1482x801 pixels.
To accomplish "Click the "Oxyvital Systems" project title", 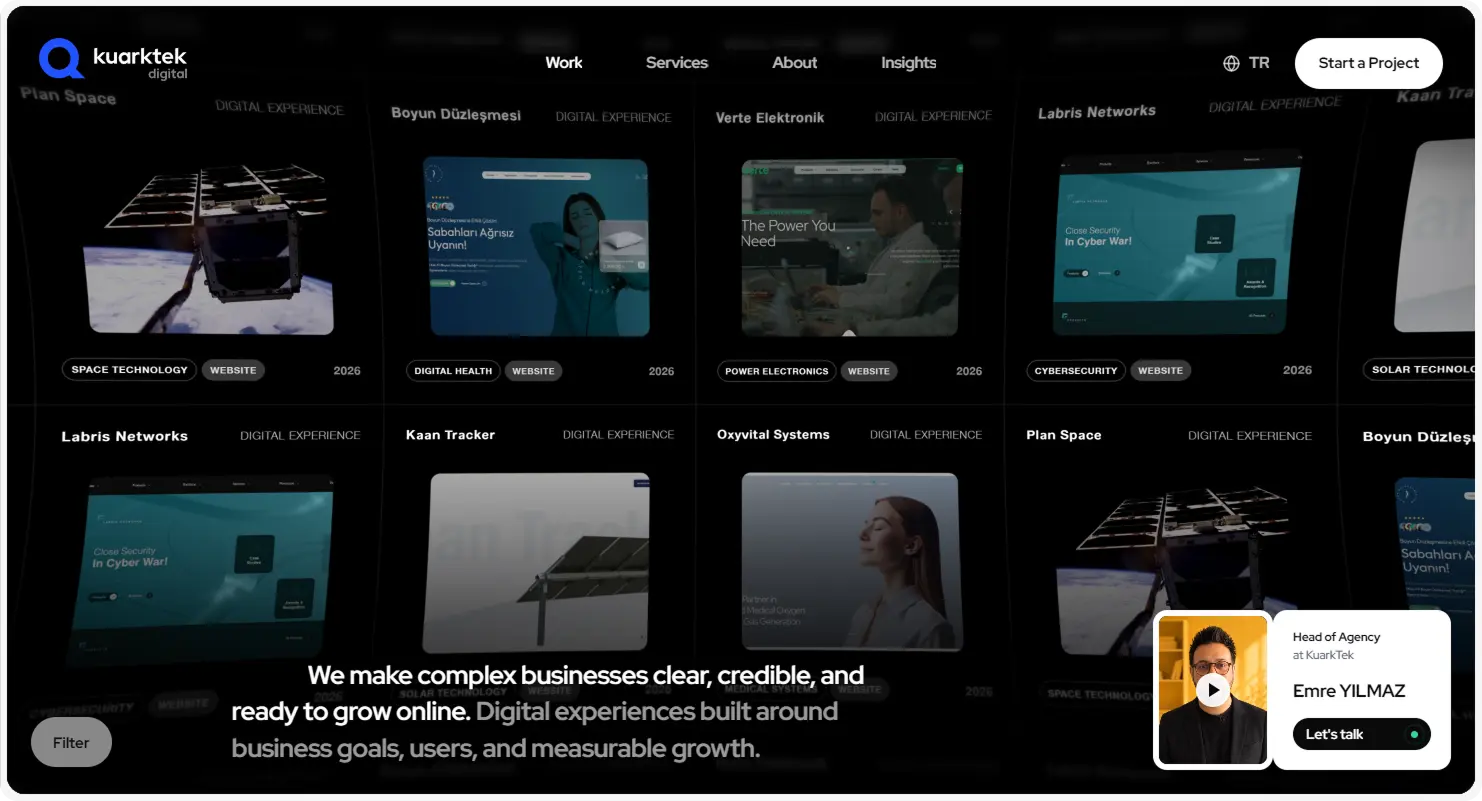I will [x=773, y=435].
